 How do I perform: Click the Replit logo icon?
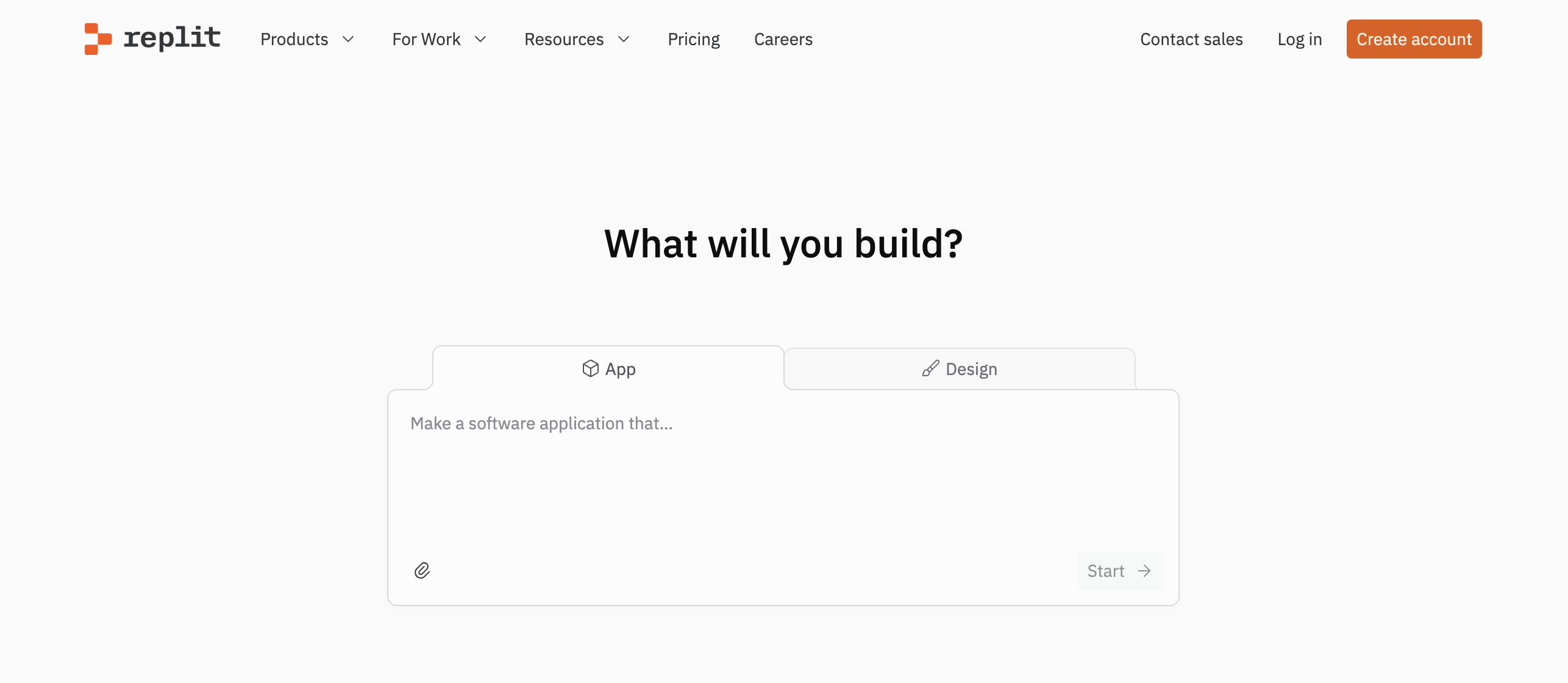pyautogui.click(x=98, y=39)
